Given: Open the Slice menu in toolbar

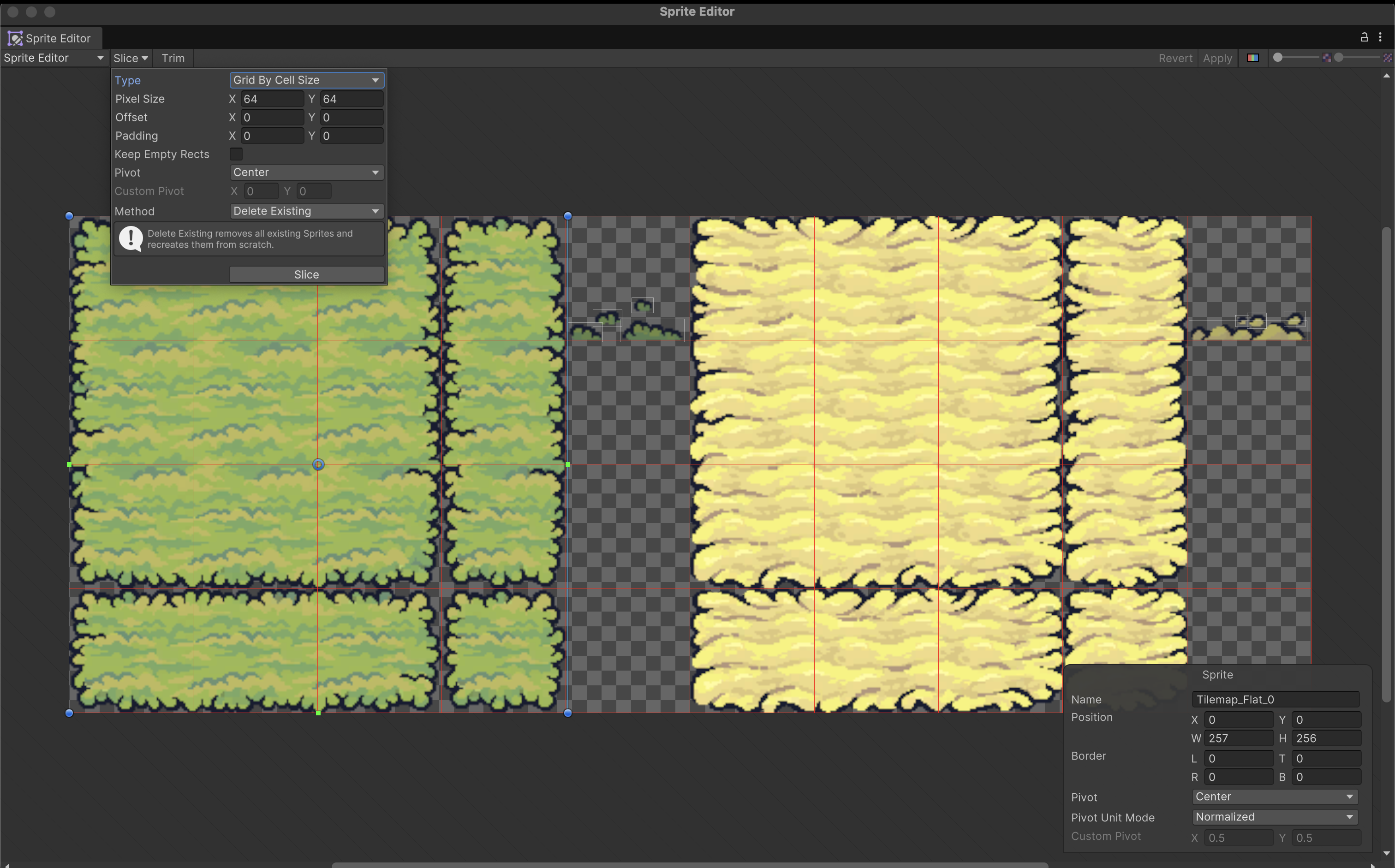Looking at the screenshot, I should pyautogui.click(x=130, y=58).
